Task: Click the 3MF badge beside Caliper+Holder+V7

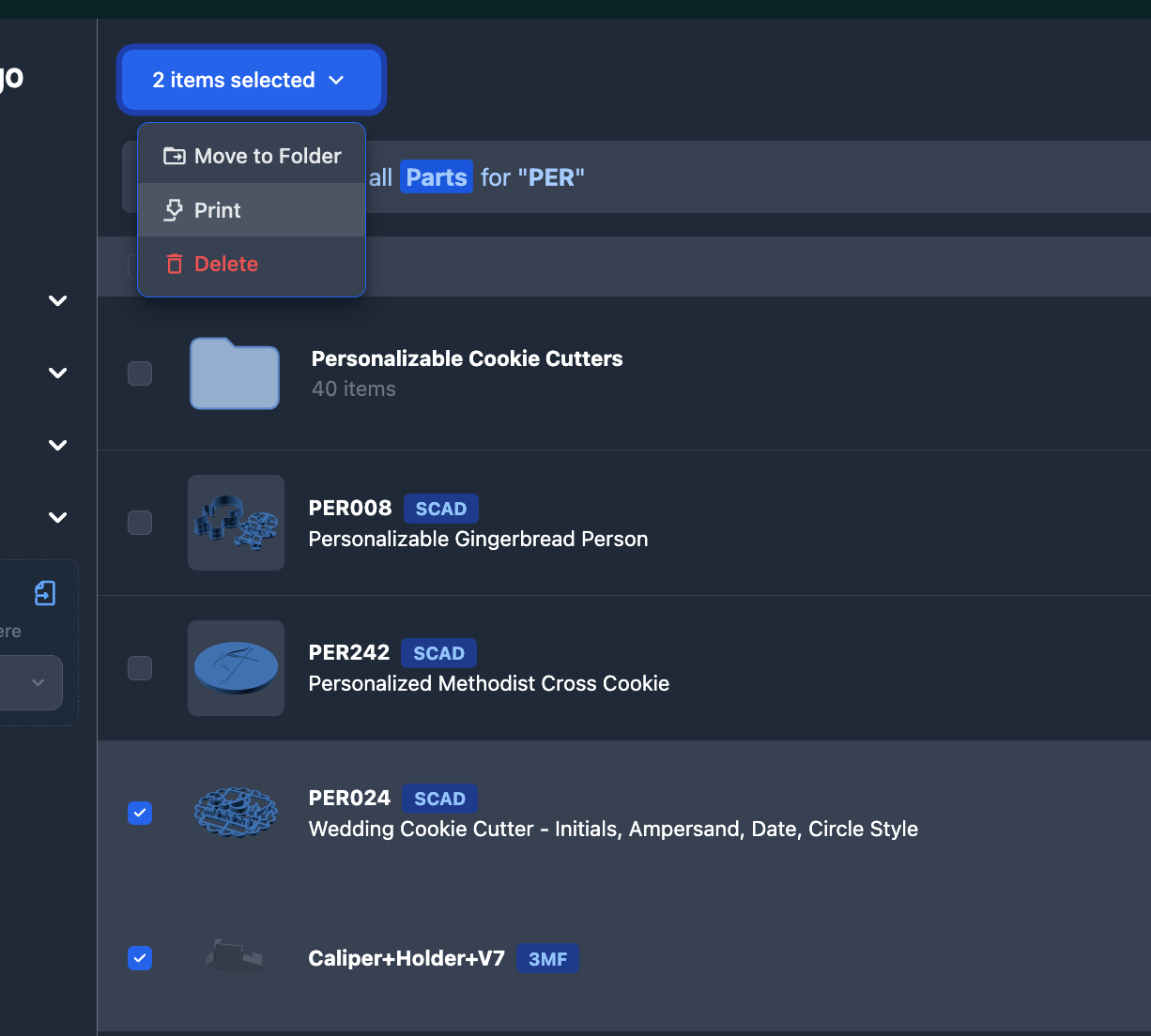Action: 547,959
